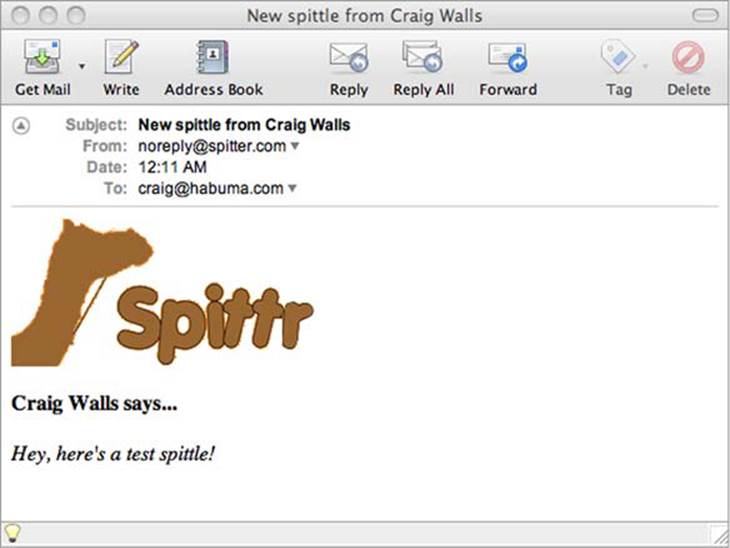Reply to this message

[349, 58]
